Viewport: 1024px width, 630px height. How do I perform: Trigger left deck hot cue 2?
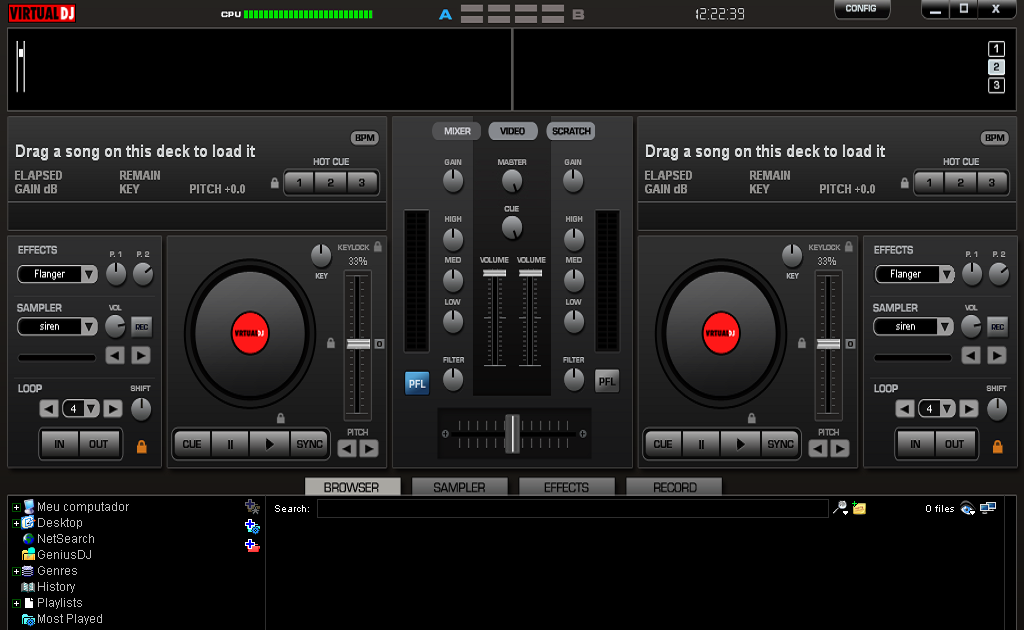tap(330, 183)
